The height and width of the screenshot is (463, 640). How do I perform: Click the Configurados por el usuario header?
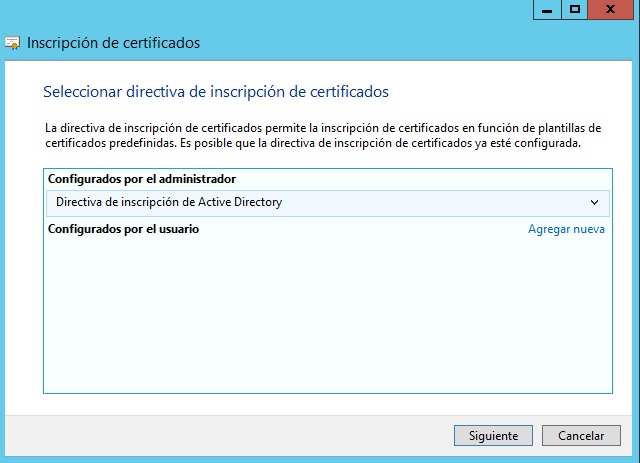(124, 229)
